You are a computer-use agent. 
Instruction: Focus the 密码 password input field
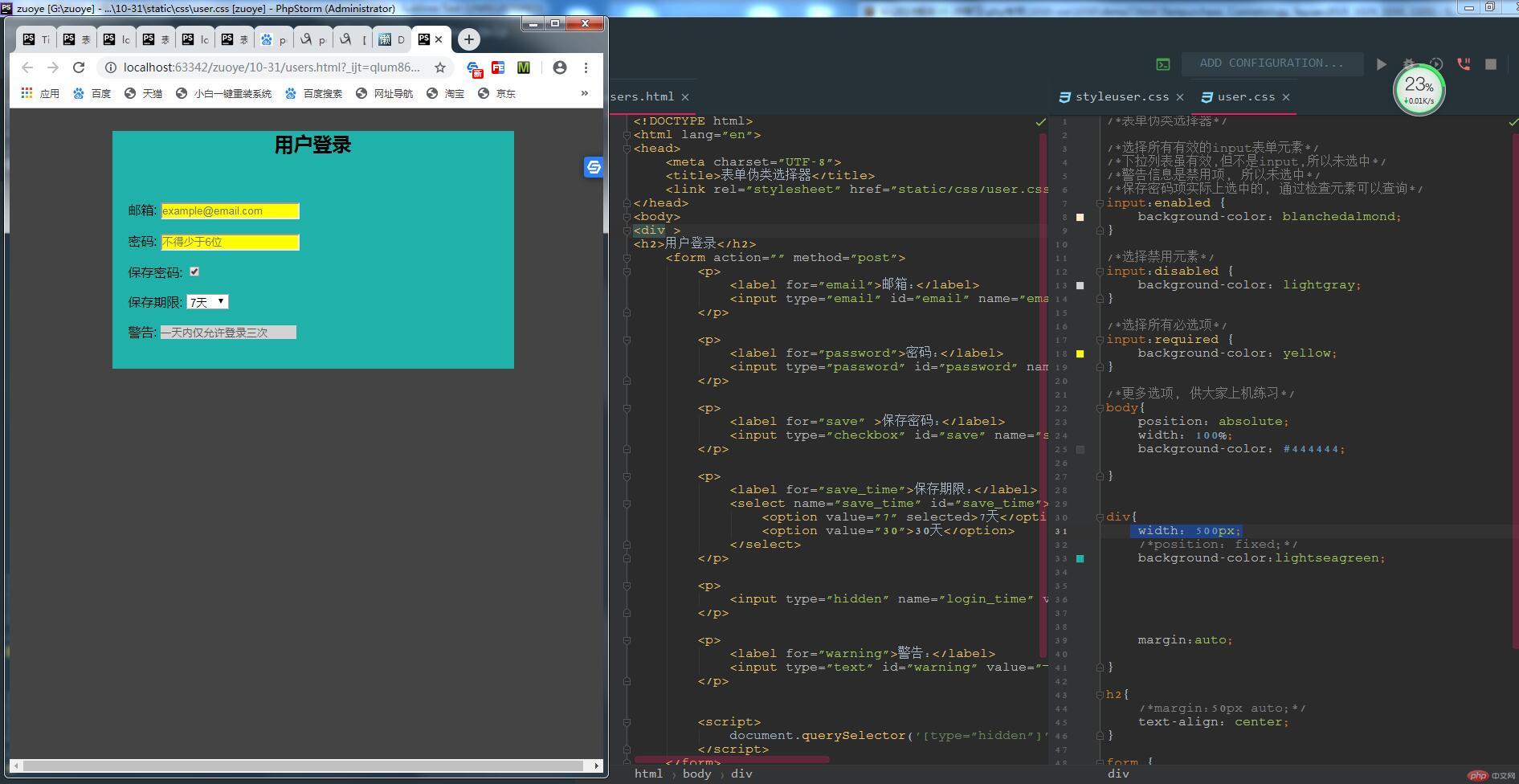[230, 242]
